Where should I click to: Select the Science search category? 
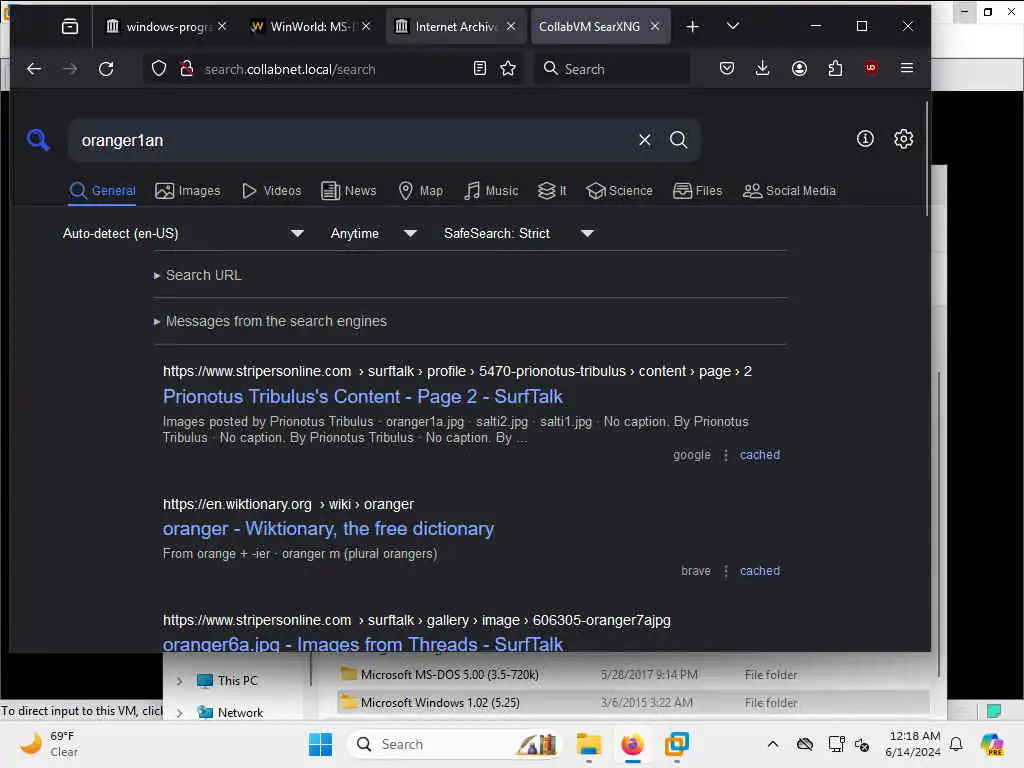(620, 191)
